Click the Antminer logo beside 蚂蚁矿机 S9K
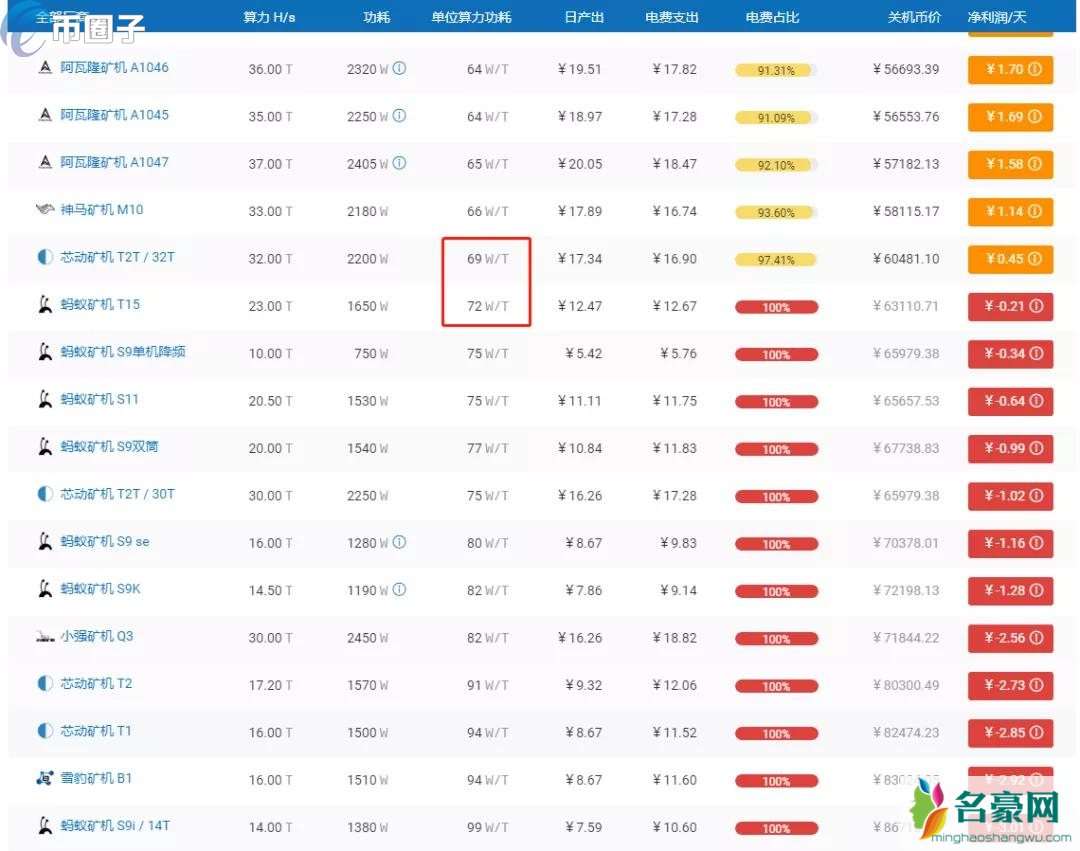This screenshot has height=851, width=1080. 45,589
